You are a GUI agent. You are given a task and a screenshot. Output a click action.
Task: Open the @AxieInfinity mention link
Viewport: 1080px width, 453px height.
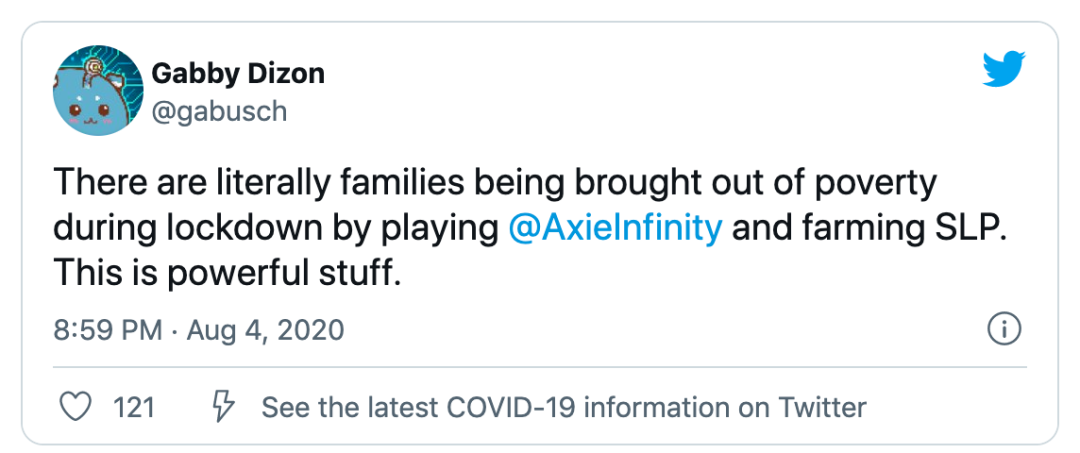(615, 228)
